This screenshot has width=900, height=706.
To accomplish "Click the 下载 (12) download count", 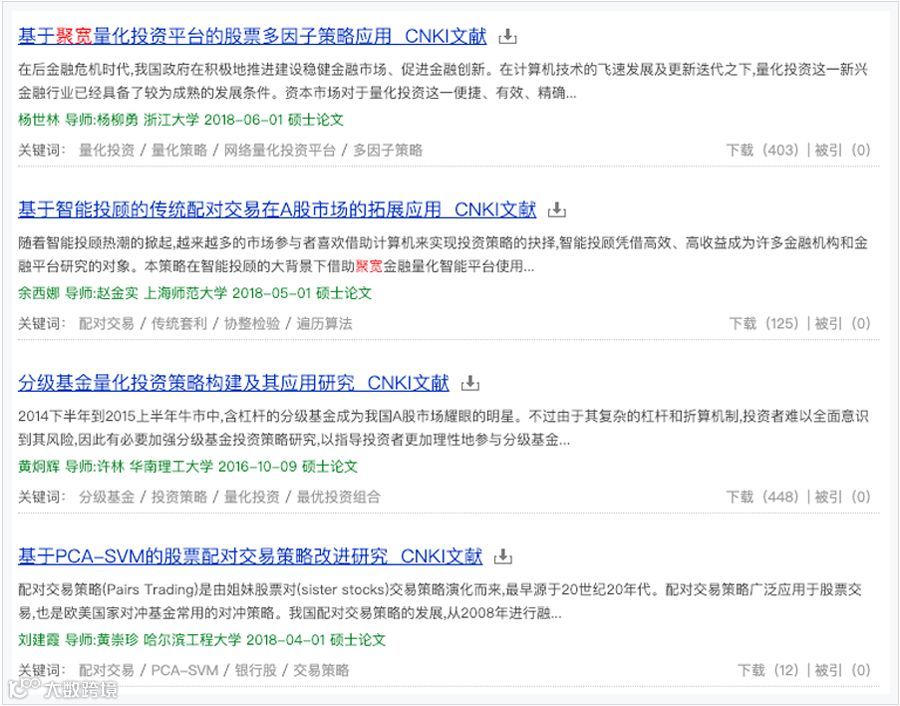I will 769,670.
